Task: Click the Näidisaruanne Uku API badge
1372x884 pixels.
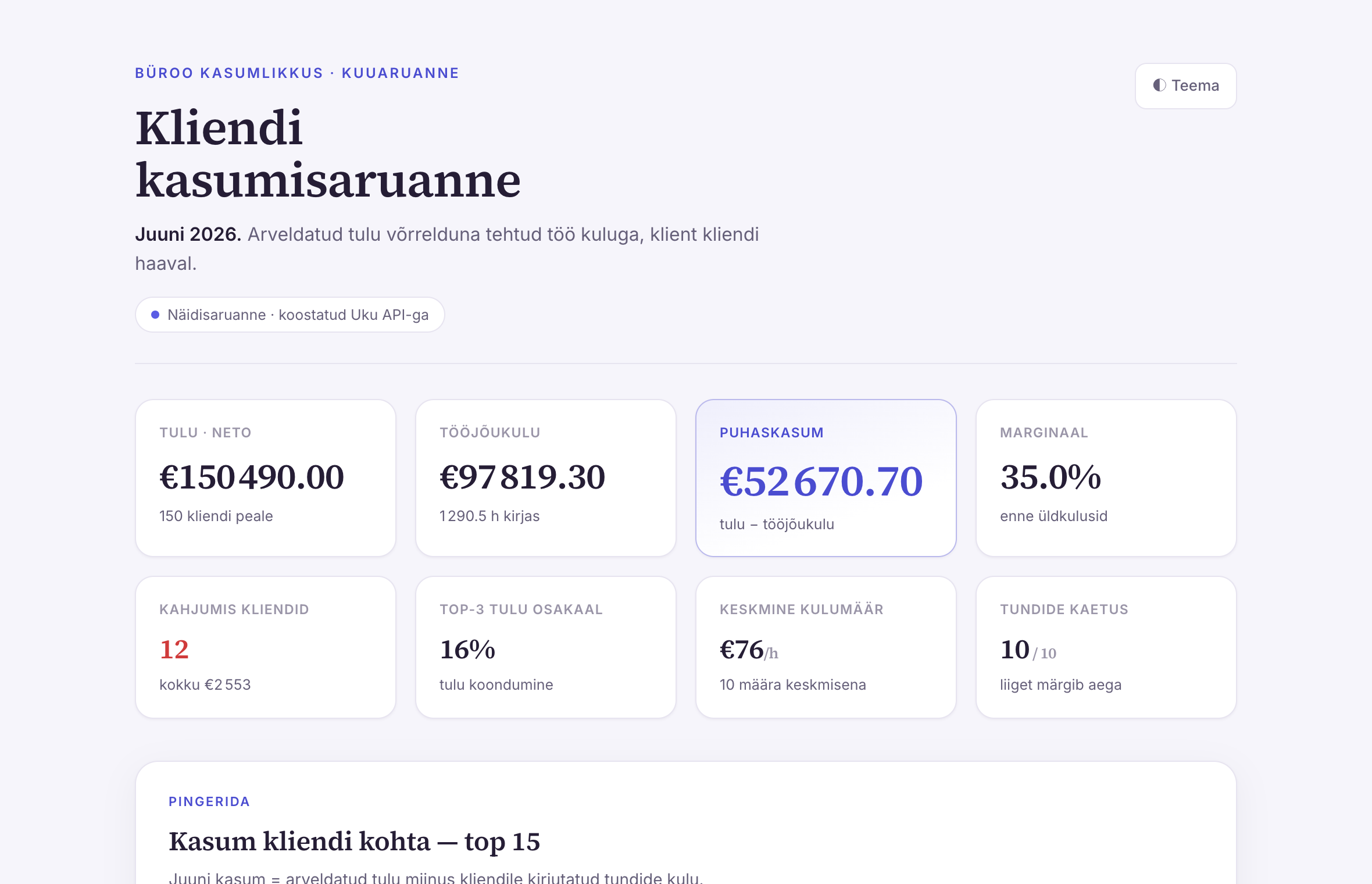Action: point(290,315)
